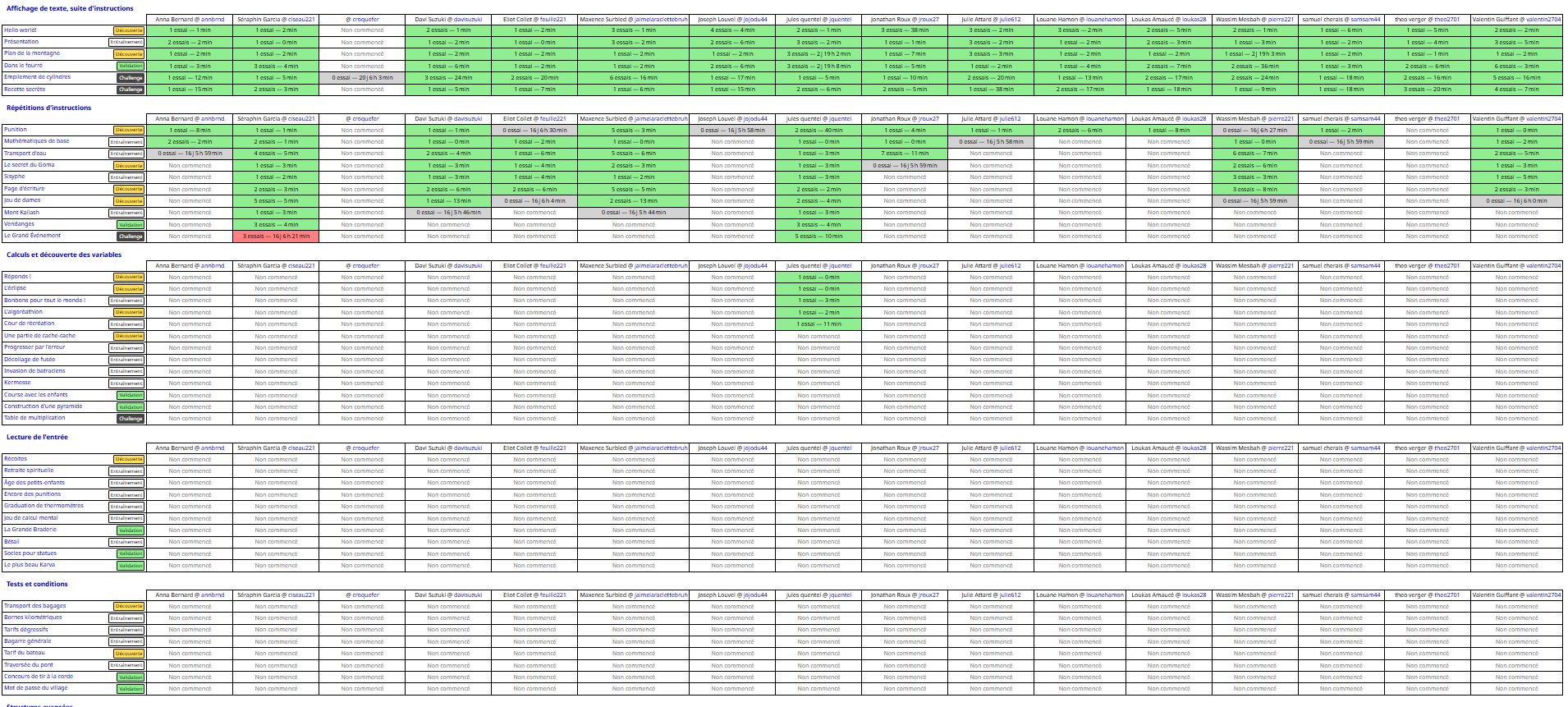The height and width of the screenshot is (707, 1568).
Task: Click the Découverte badge beside "Punition"
Action: [129, 130]
